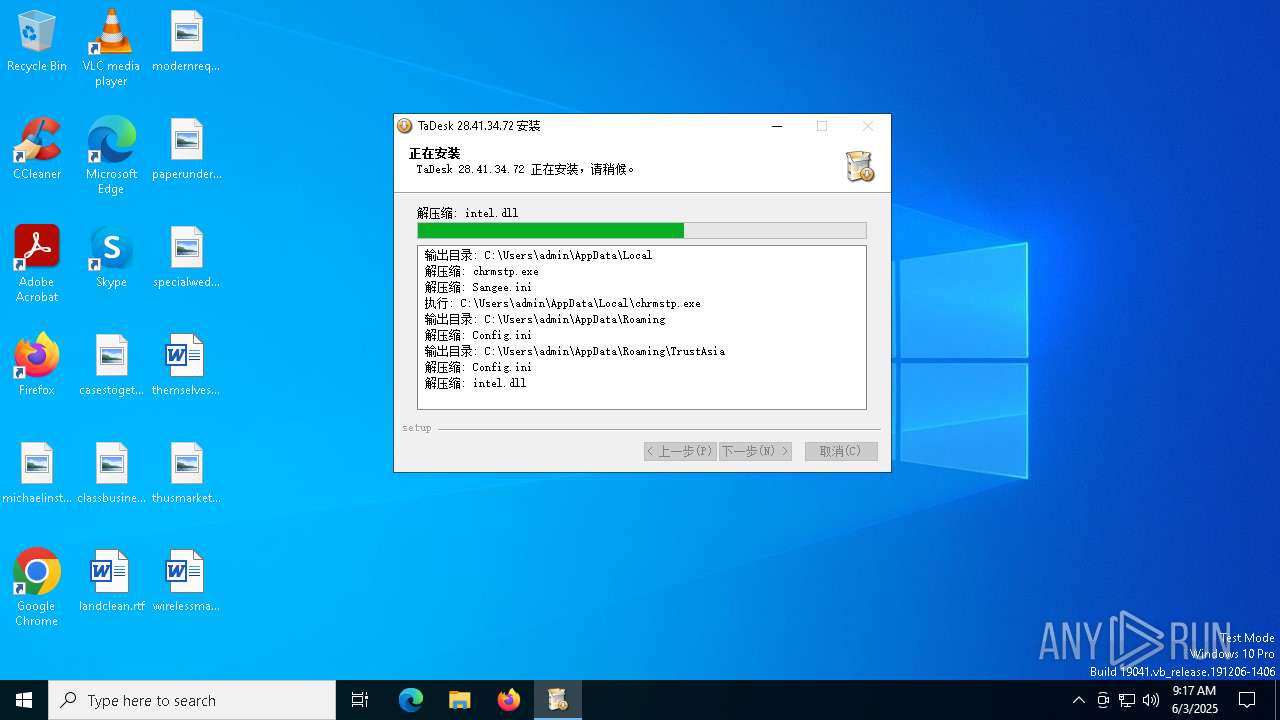
Task: Open the Adobe Acrobat desktop shortcut
Action: [x=37, y=264]
